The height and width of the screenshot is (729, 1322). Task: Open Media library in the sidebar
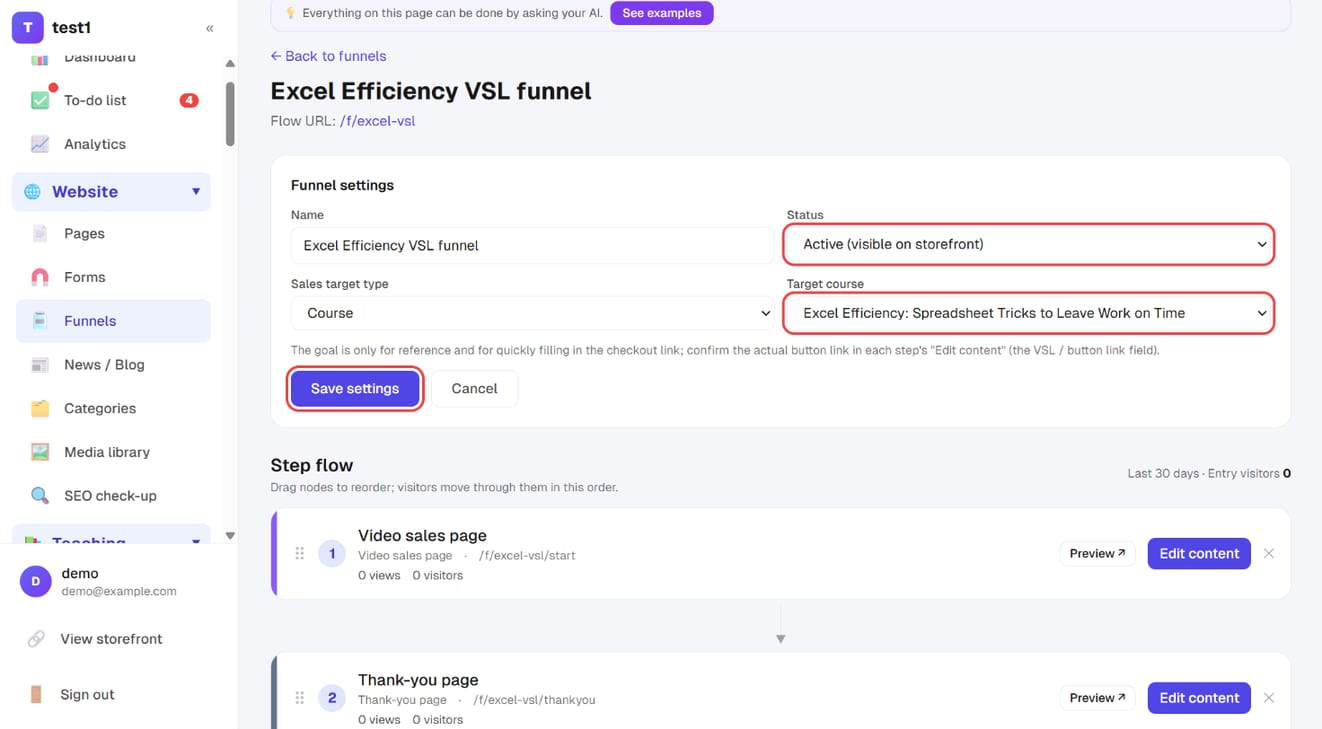[x=112, y=452]
